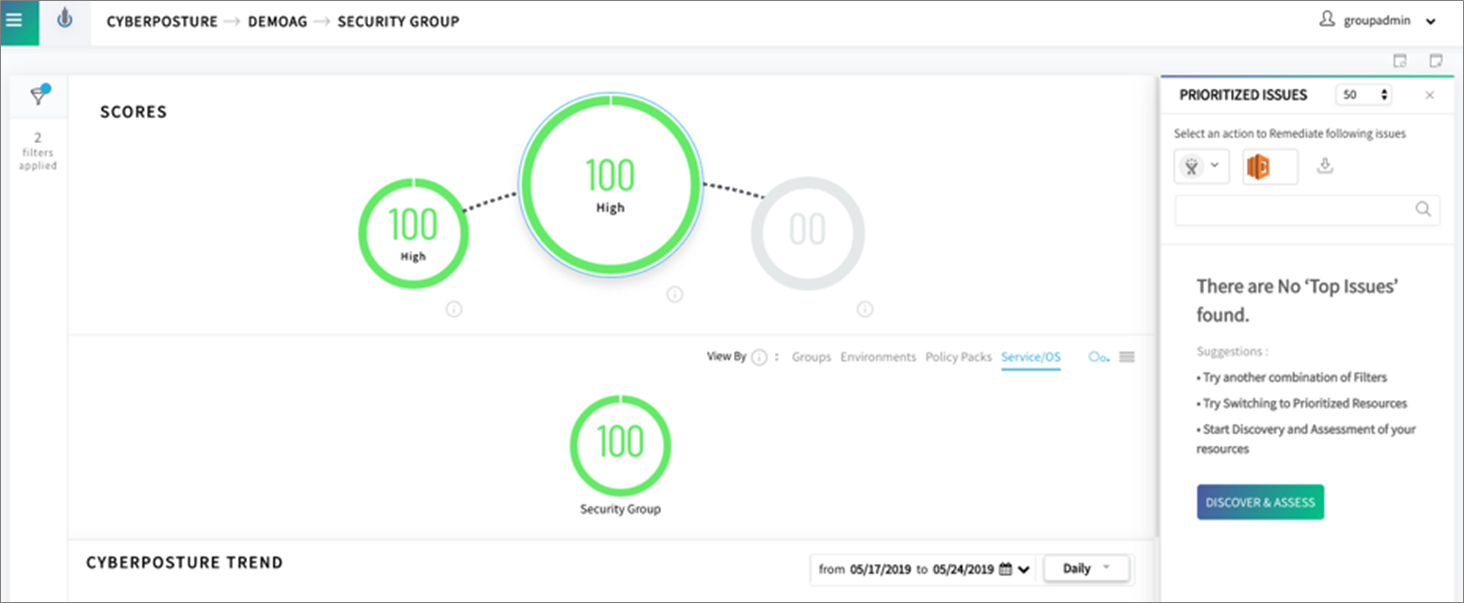This screenshot has width=1464, height=603.
Task: View by Groups tab
Action: pyautogui.click(x=811, y=357)
